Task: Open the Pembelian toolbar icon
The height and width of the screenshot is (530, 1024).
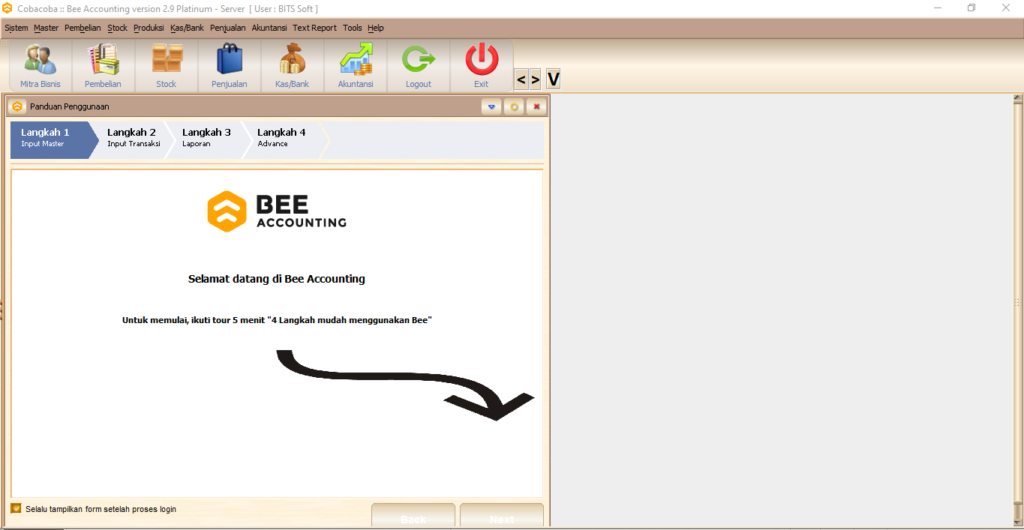Action: 103,65
